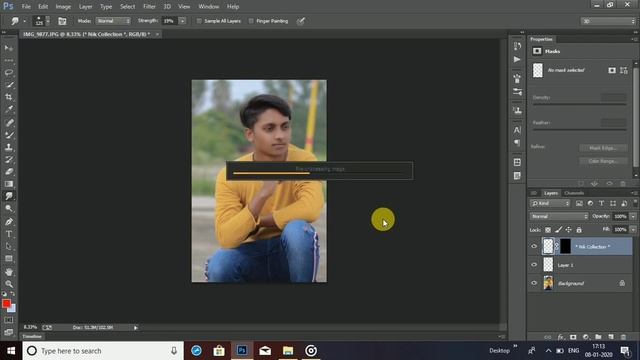Create new adjustment layer icon
The image size is (640, 360).
pos(586,337)
